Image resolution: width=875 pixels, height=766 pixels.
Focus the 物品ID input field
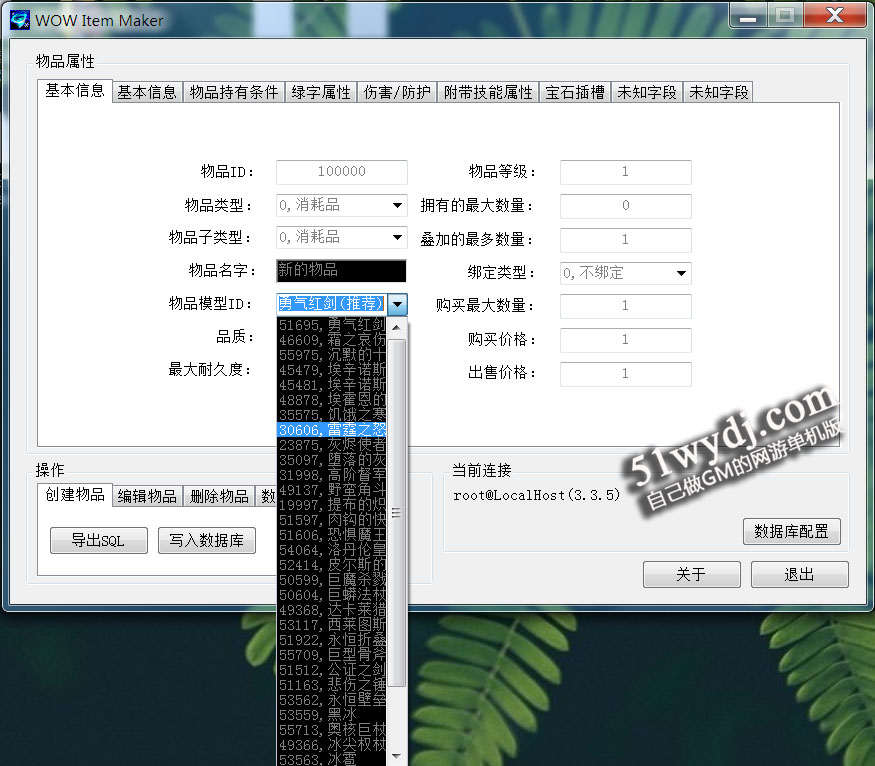pos(342,172)
